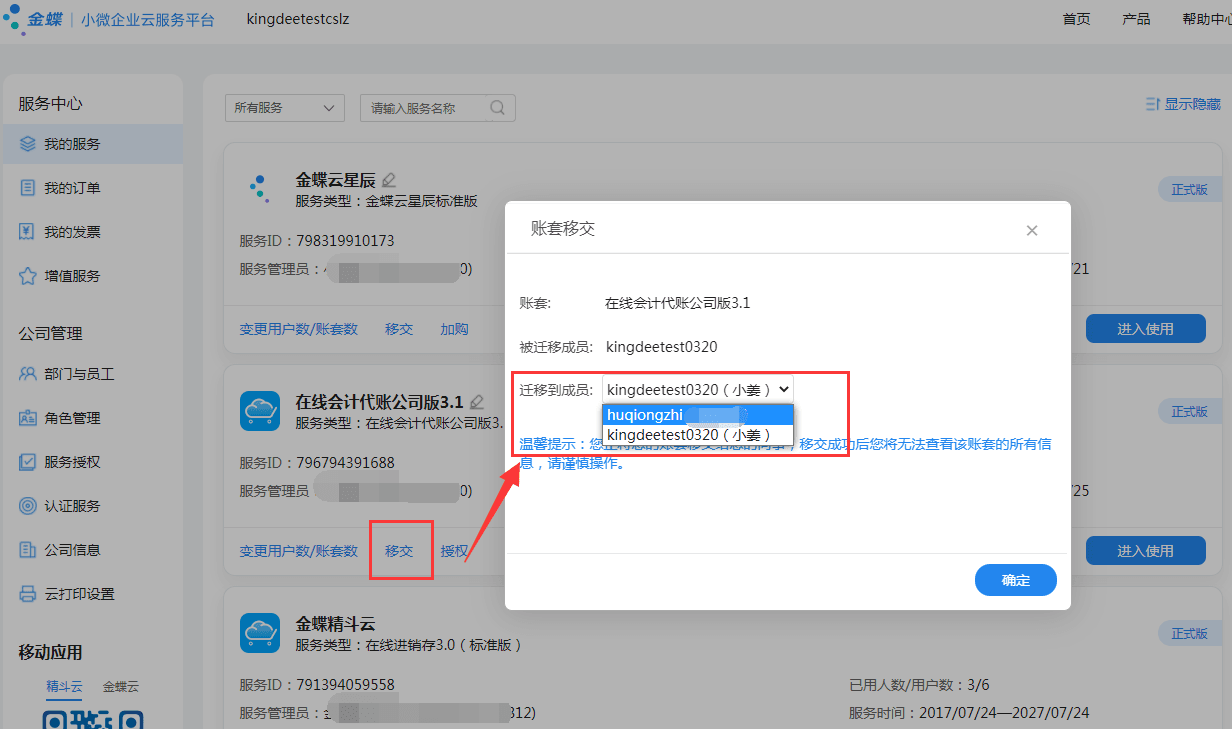Screen dimensions: 1232x729
Task: Click the 角色管理 icon
Action: tap(27, 418)
